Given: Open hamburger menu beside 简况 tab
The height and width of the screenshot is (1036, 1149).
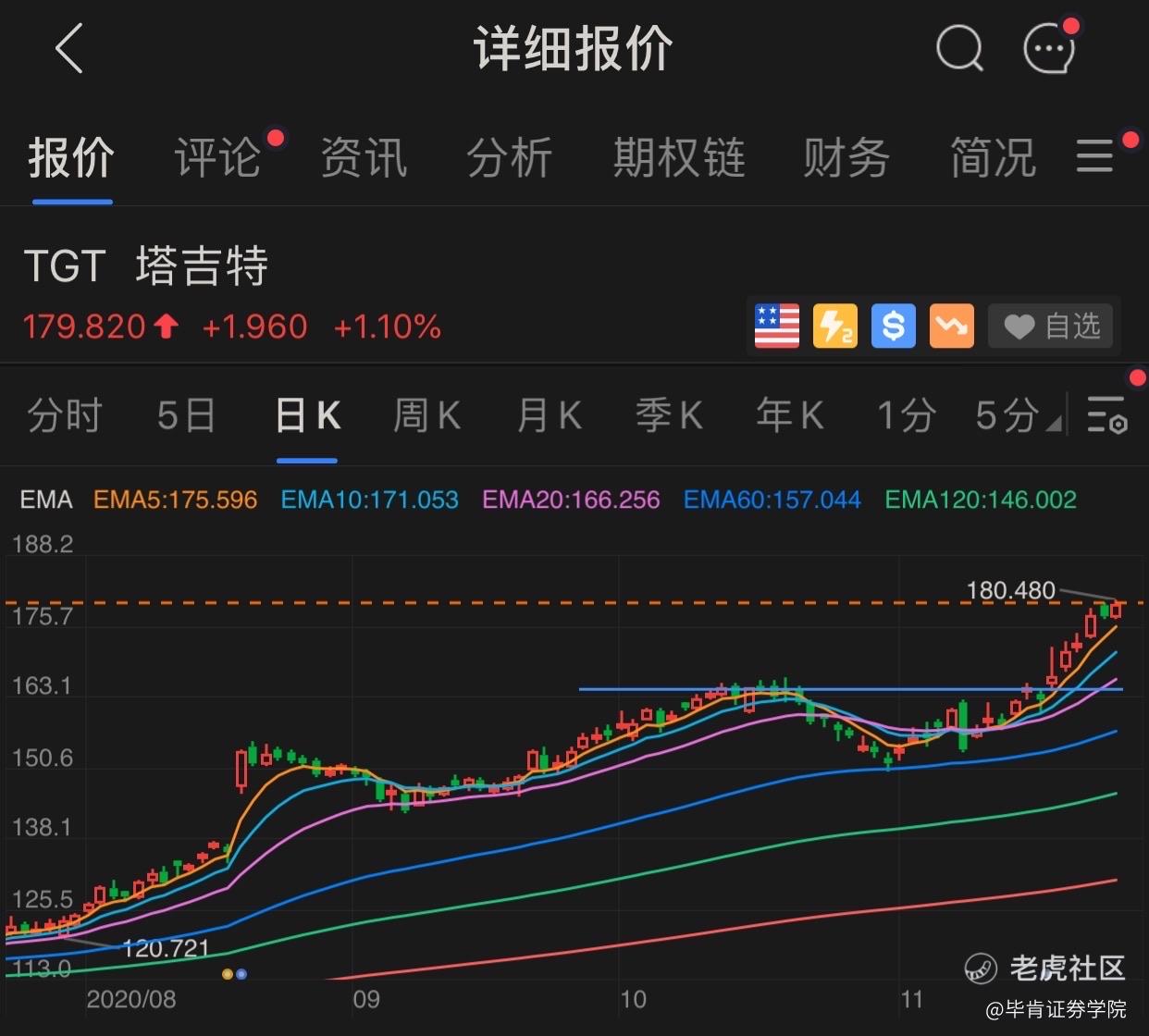Looking at the screenshot, I should [1094, 156].
